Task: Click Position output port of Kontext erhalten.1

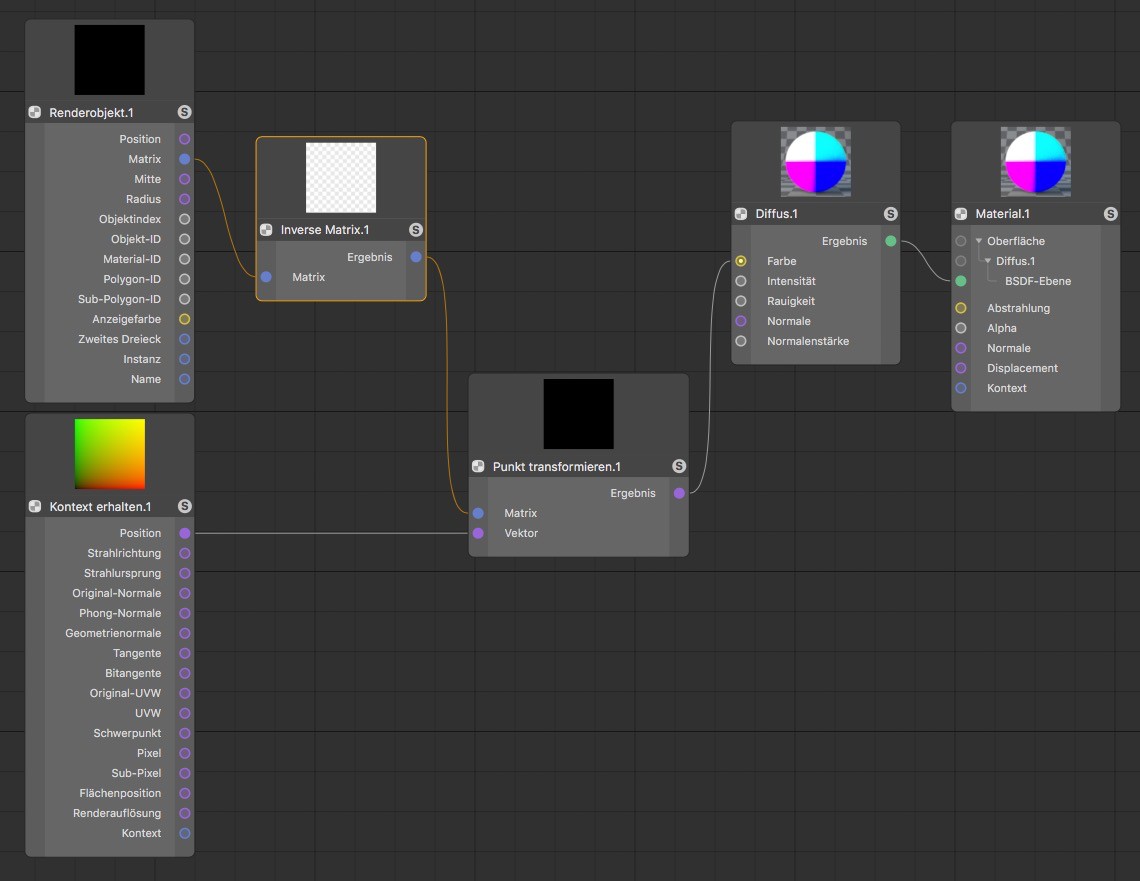Action: pyautogui.click(x=184, y=533)
